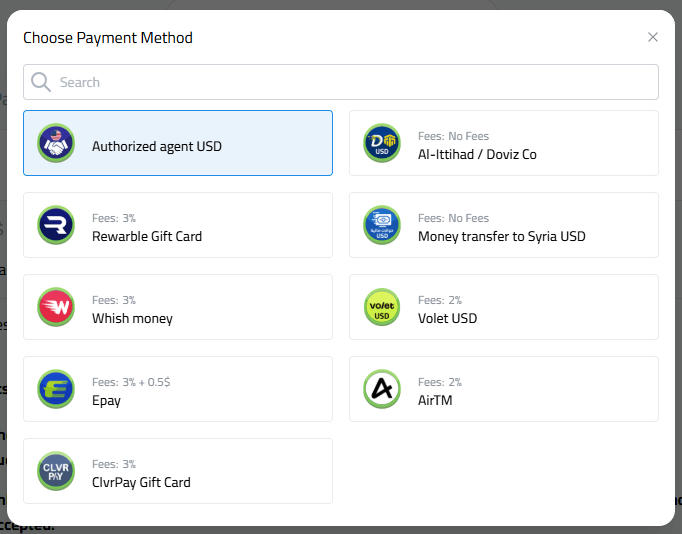Pick Rewarble Gift Card payment option
This screenshot has width=682, height=534.
click(x=178, y=225)
